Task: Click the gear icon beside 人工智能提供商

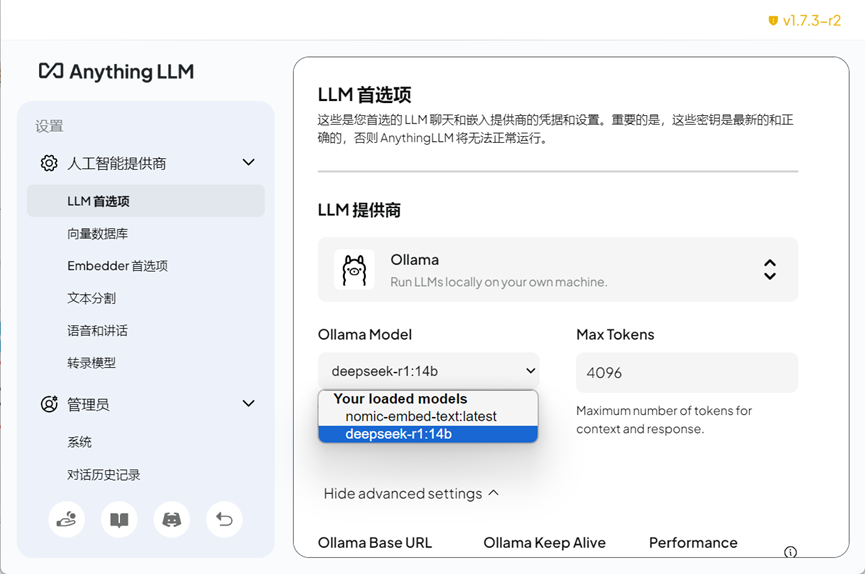Action: (49, 163)
